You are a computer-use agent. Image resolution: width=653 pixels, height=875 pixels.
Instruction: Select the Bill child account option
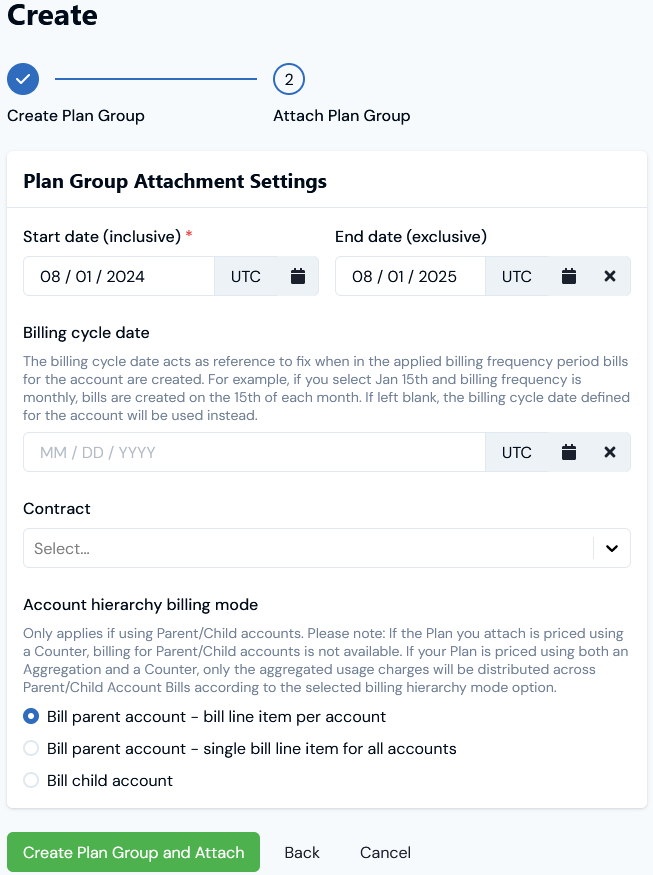[30, 780]
